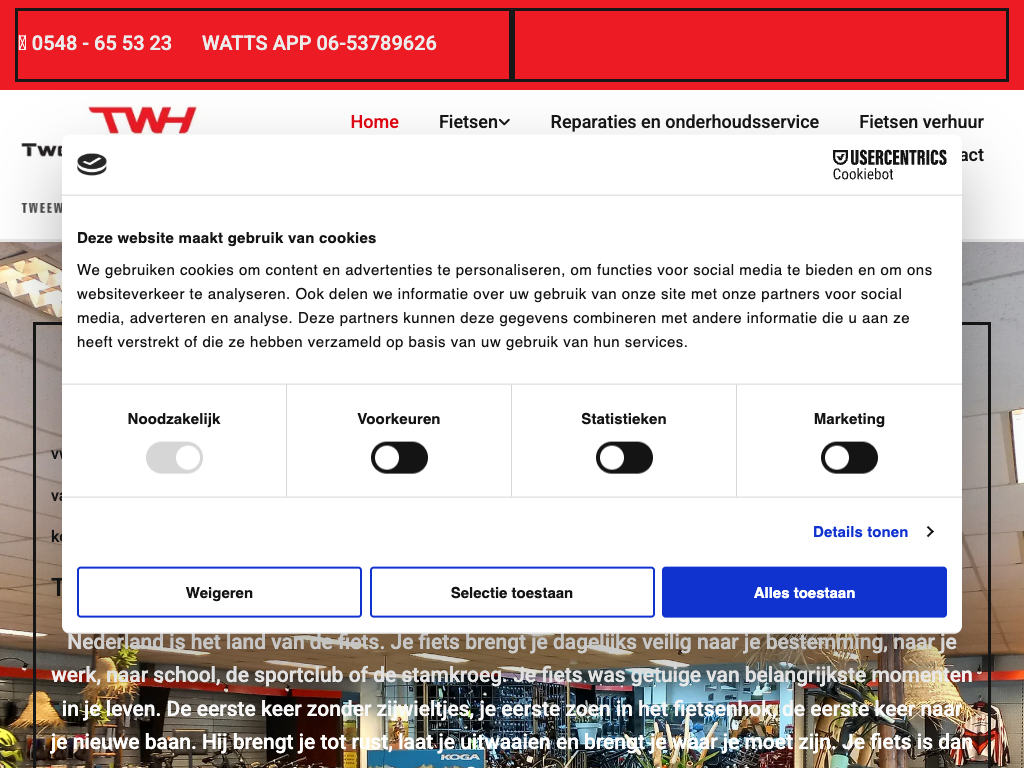Click WATTS APP 06-53789626 link
The width and height of the screenshot is (1024, 768).
[x=319, y=43]
